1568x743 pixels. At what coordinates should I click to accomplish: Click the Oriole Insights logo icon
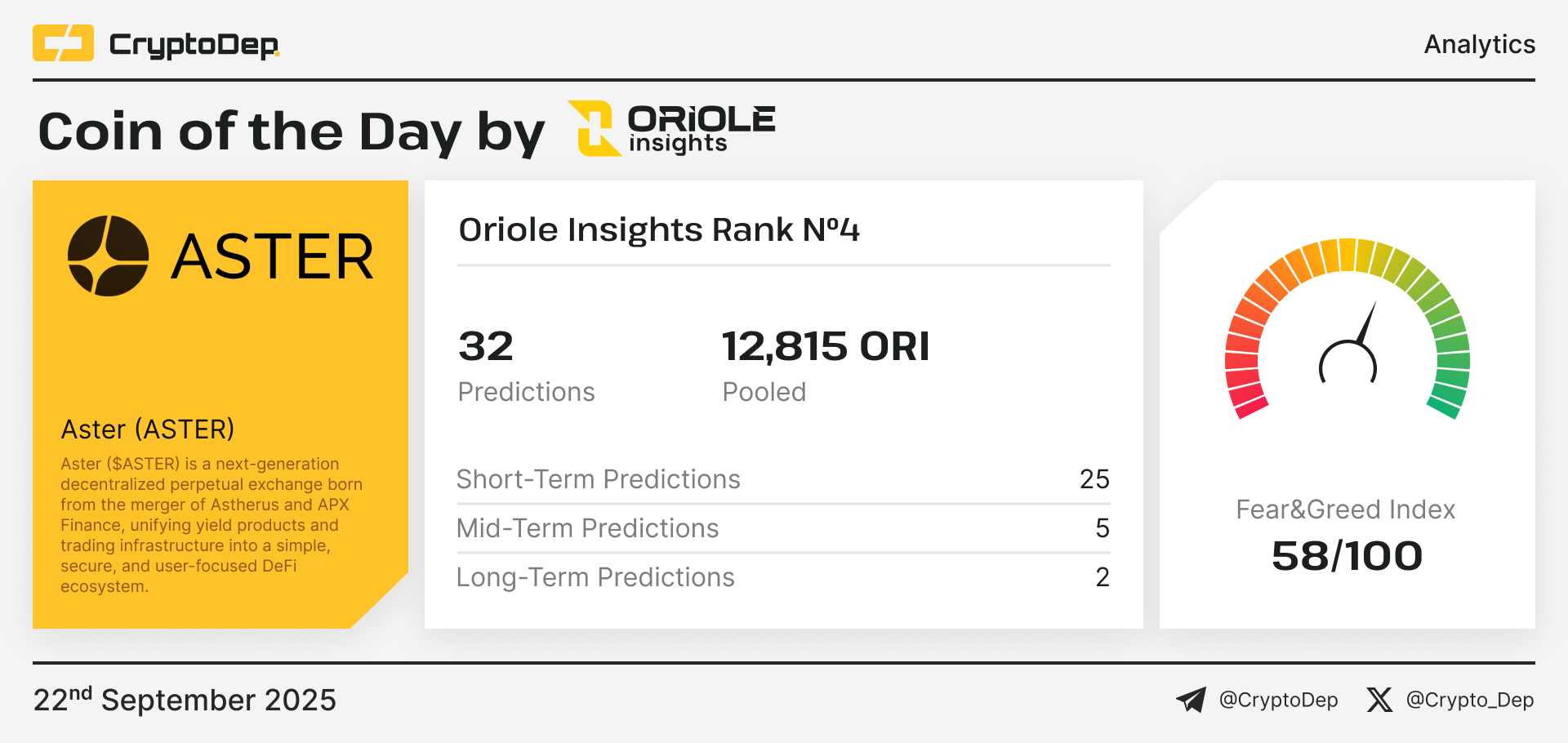point(595,128)
